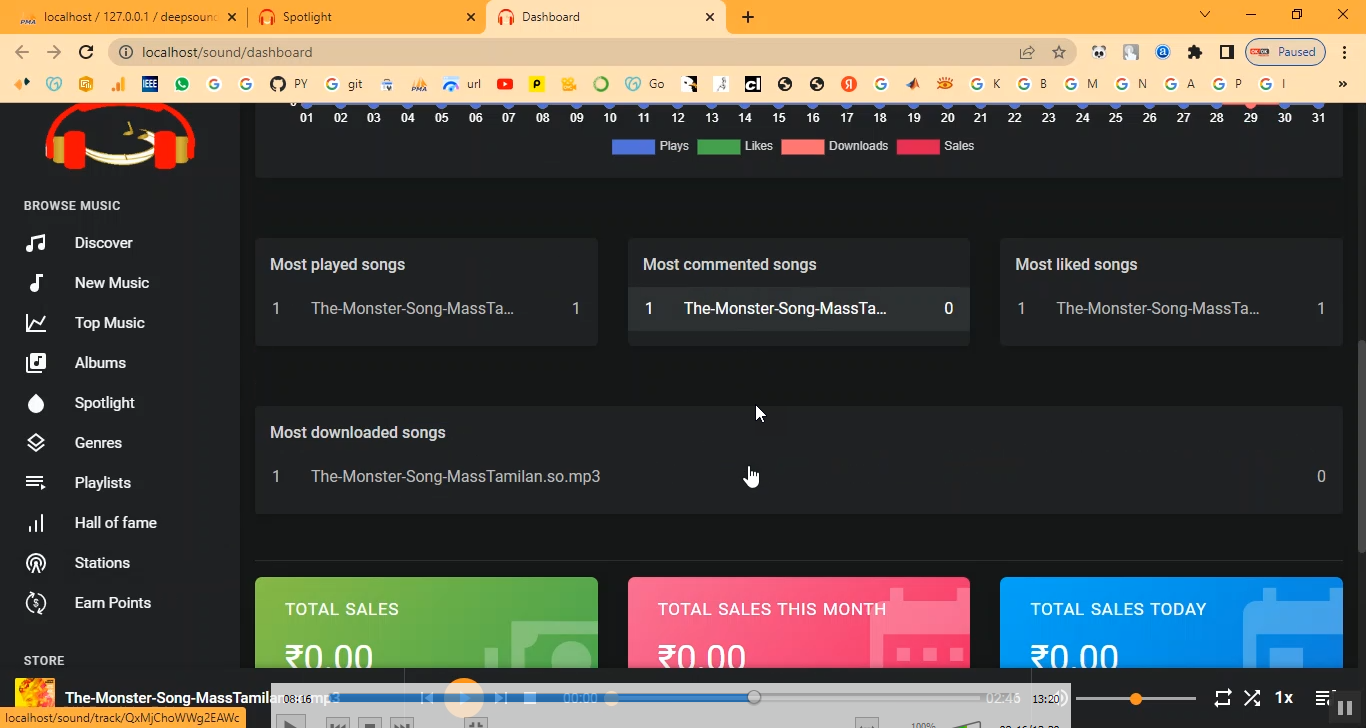1366x728 pixels.
Task: Open Discover from the sidebar
Action: click(x=103, y=243)
